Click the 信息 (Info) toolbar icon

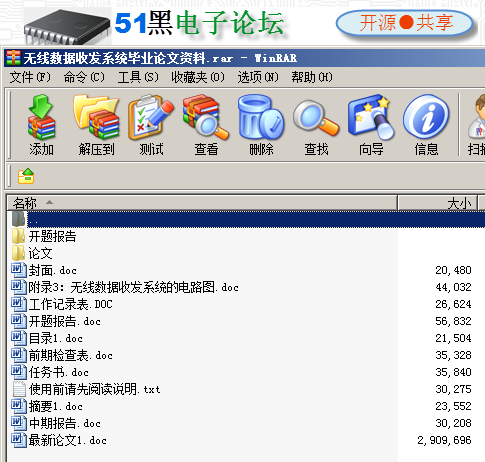(x=426, y=117)
